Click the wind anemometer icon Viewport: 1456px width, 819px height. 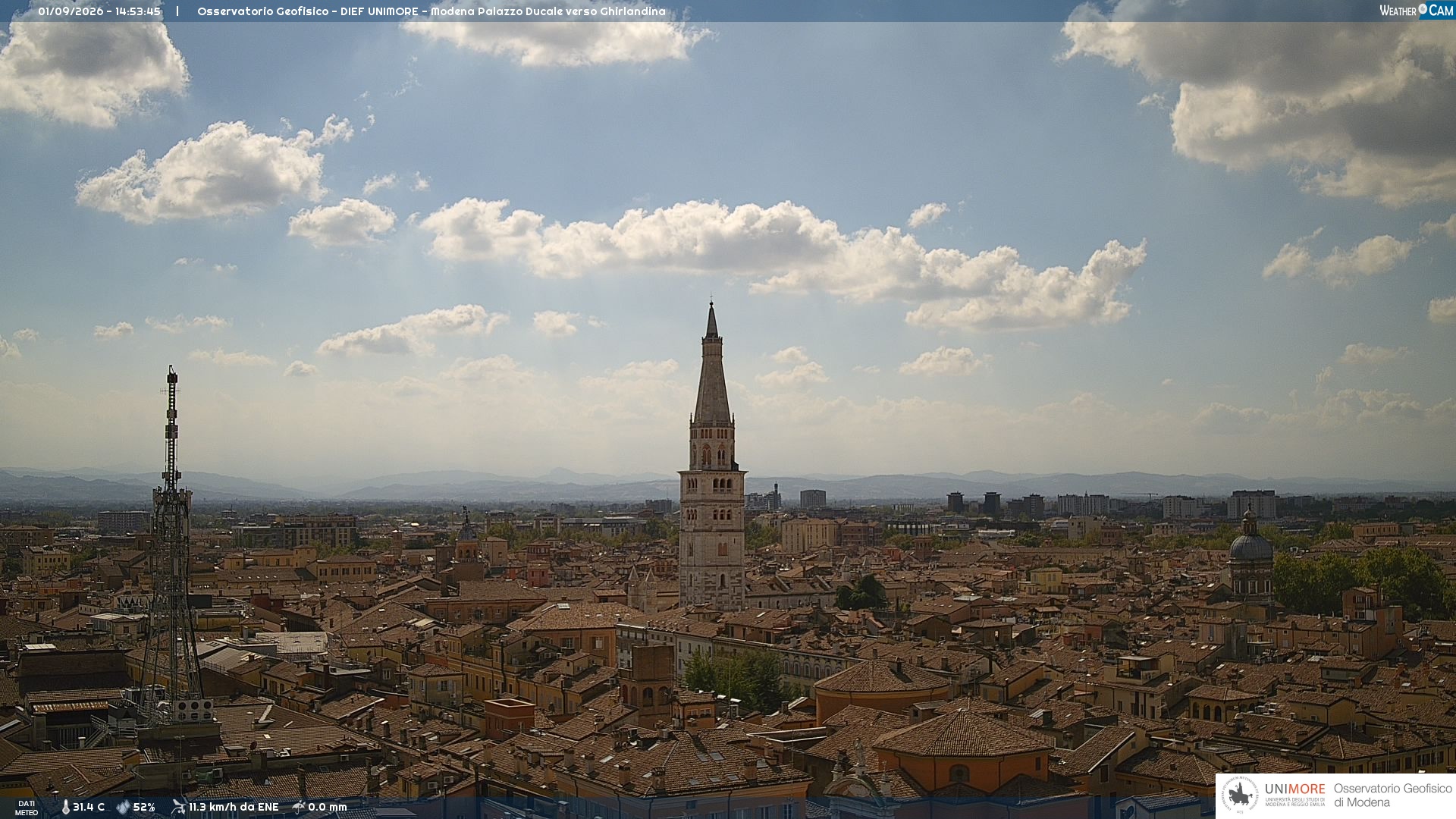click(x=178, y=807)
